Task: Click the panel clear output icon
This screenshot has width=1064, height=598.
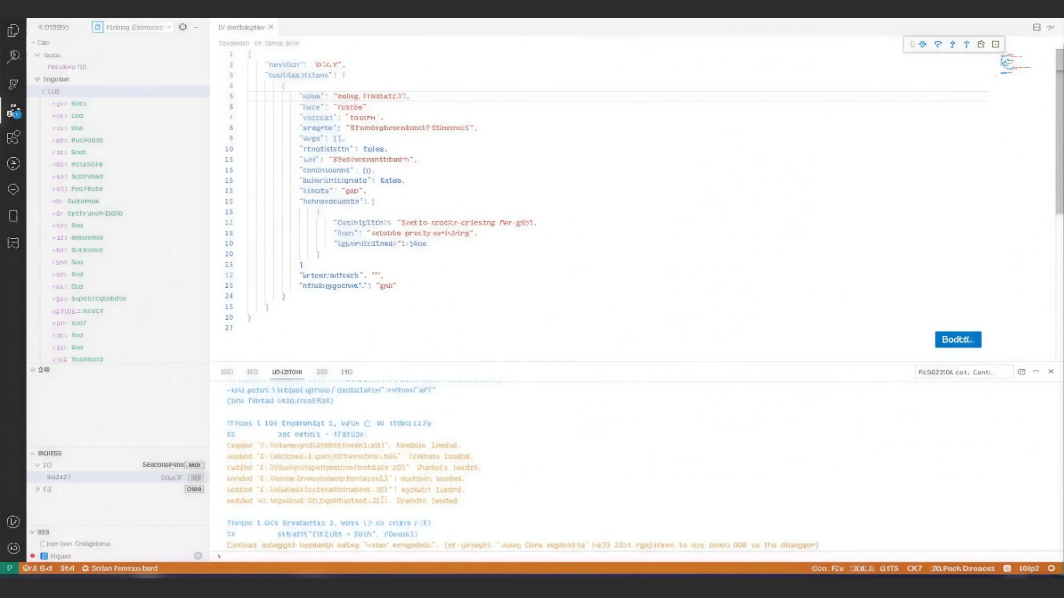Action: click(1021, 372)
